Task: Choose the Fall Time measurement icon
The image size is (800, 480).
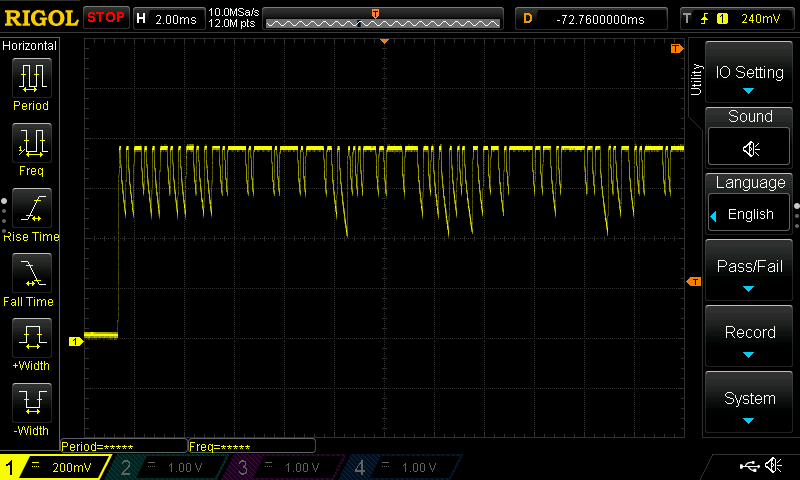Action: point(31,272)
